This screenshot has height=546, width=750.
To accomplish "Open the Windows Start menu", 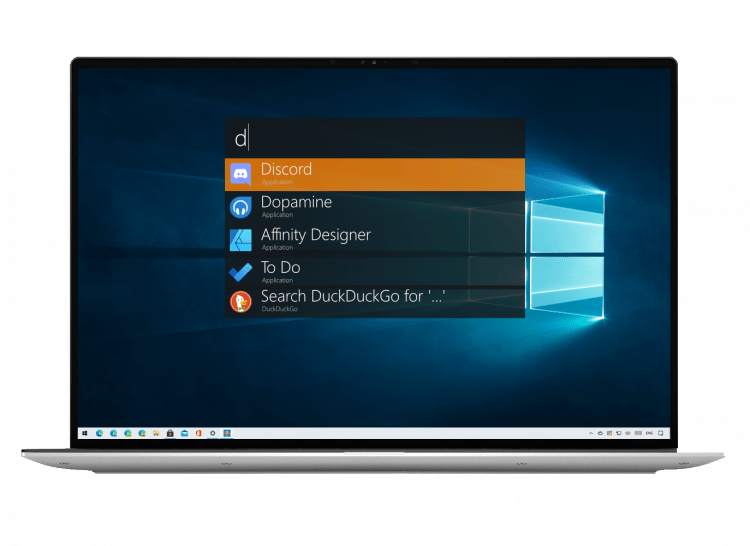I will 85,433.
